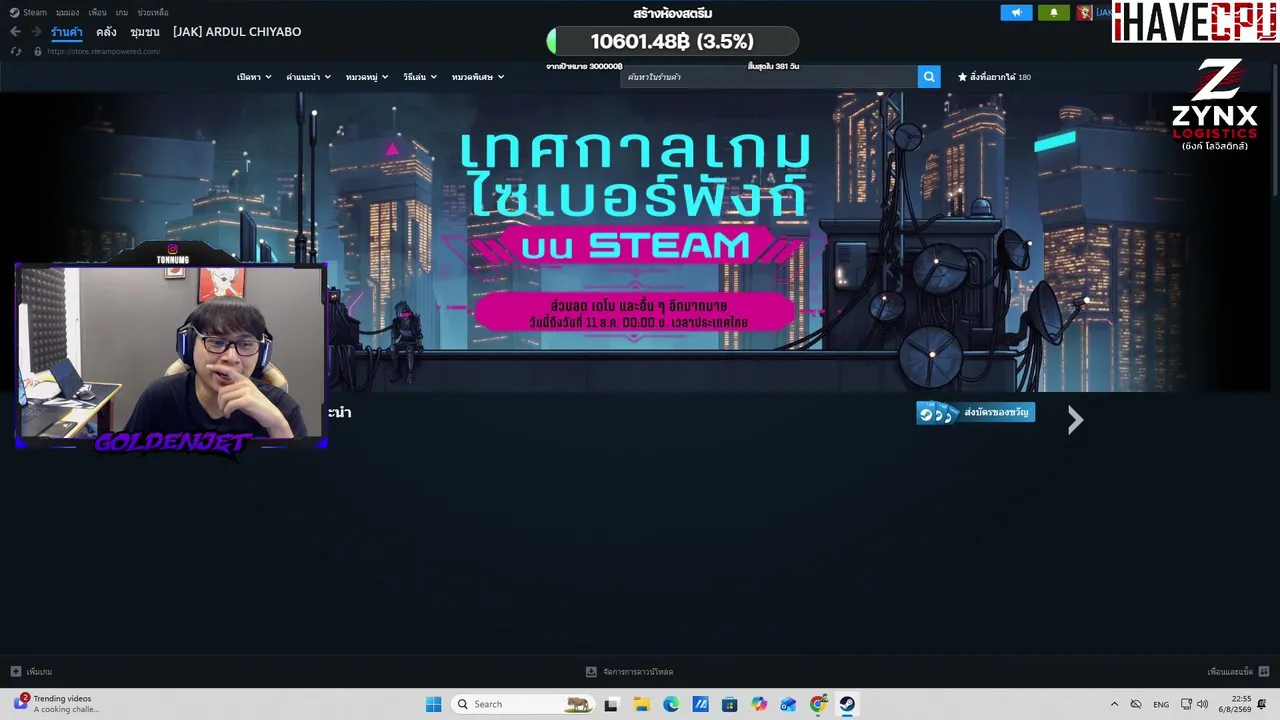Open Outlook from the taskbar
The image size is (1280, 720).
[x=789, y=704]
